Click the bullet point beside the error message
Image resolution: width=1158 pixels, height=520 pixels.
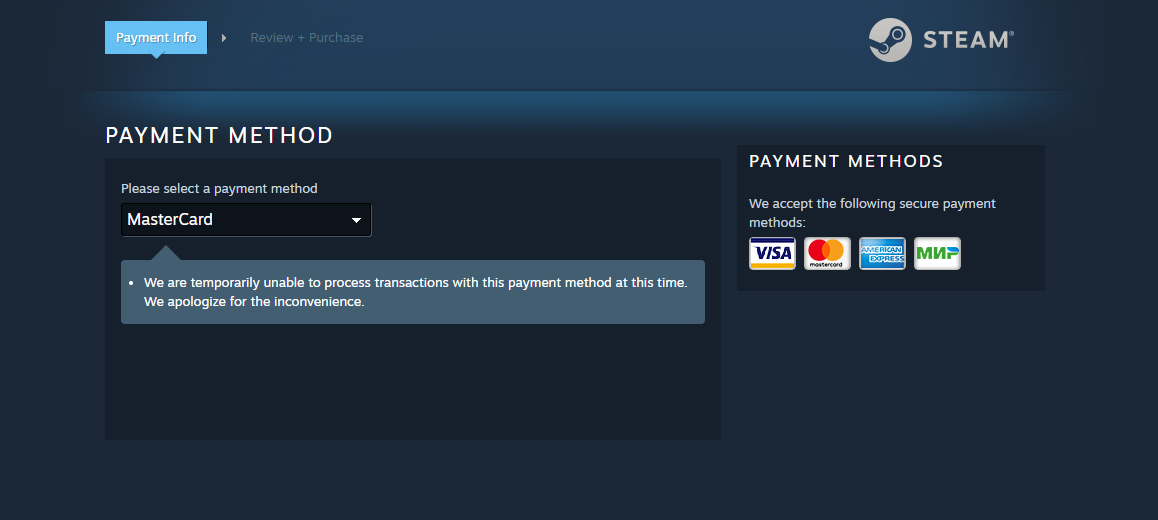tap(131, 283)
